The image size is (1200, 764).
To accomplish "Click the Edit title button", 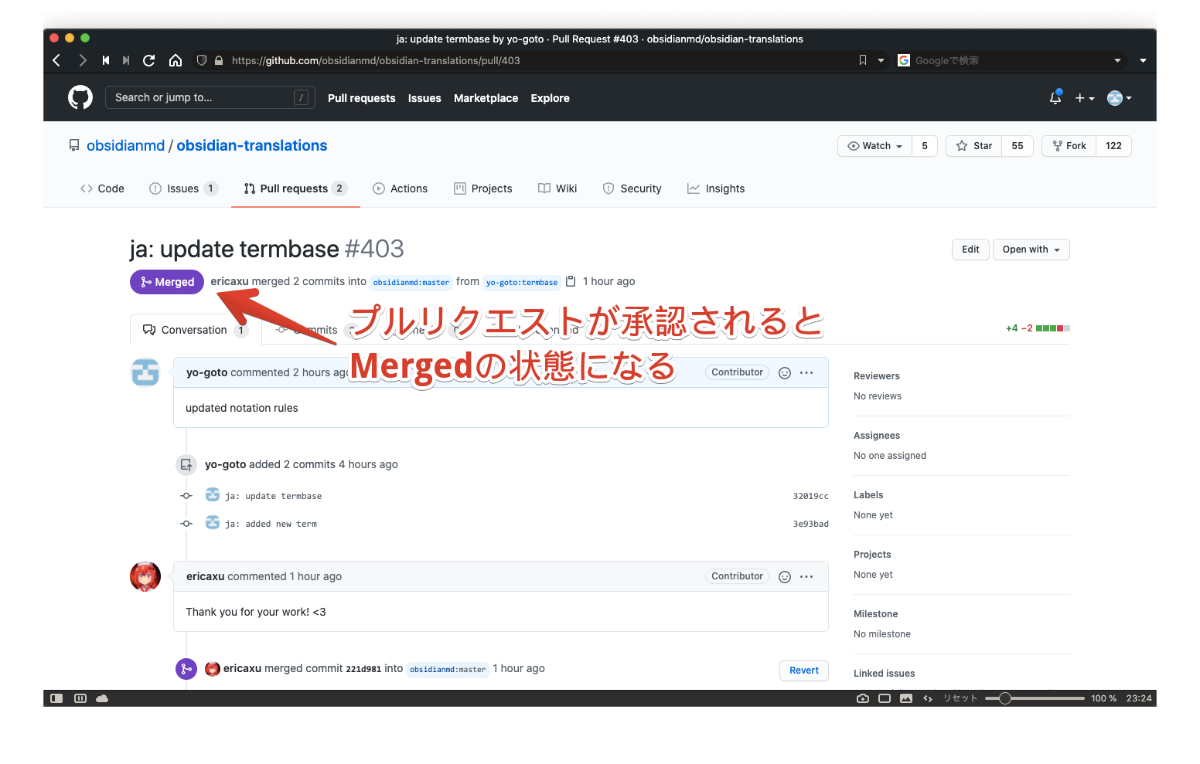I will click(x=971, y=249).
